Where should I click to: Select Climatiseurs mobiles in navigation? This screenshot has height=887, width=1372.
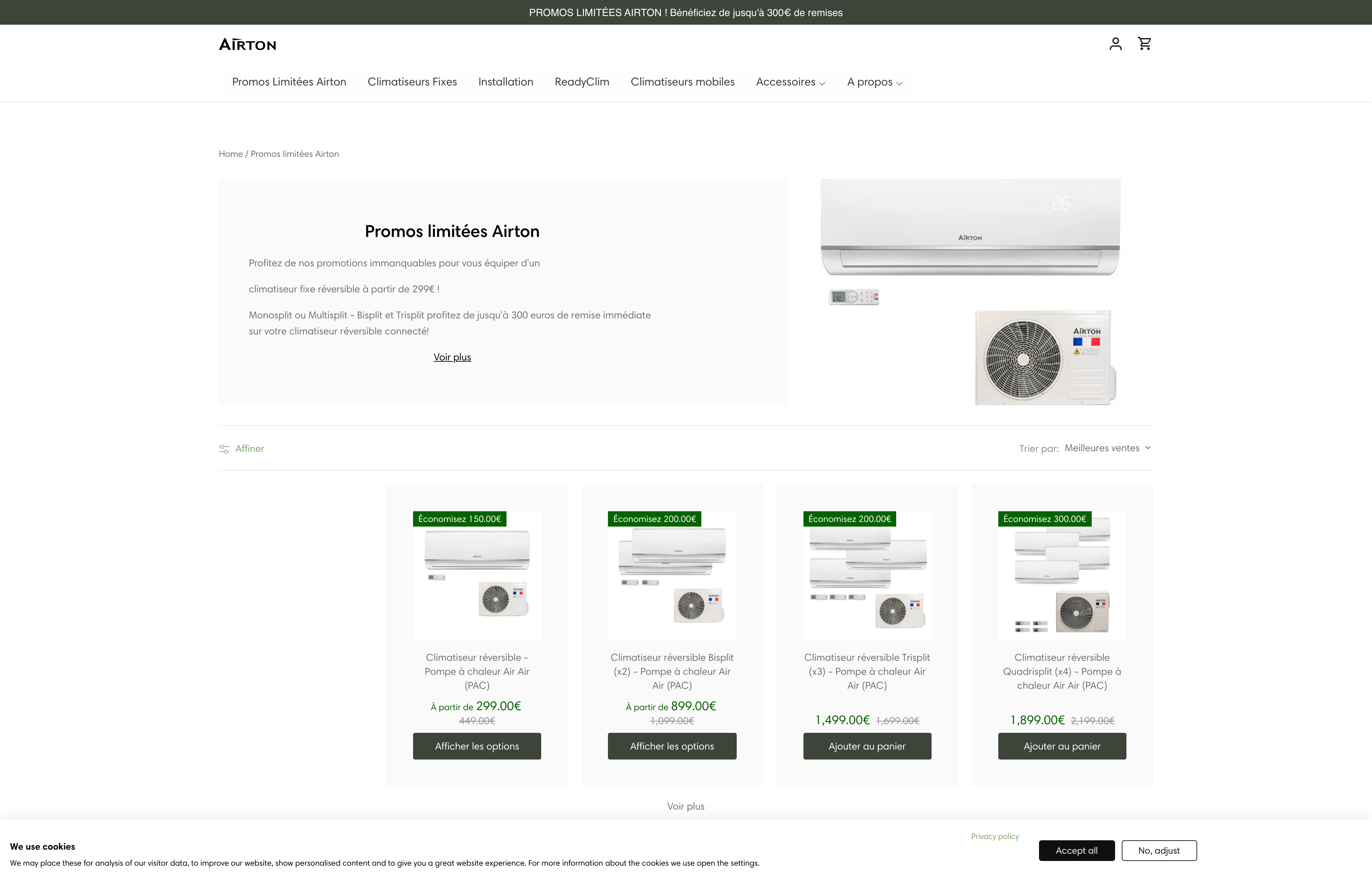pos(682,82)
